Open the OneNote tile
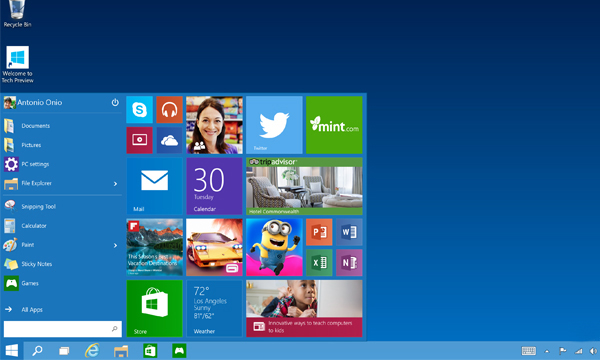Image resolution: width=600 pixels, height=360 pixels. pyautogui.click(x=349, y=263)
